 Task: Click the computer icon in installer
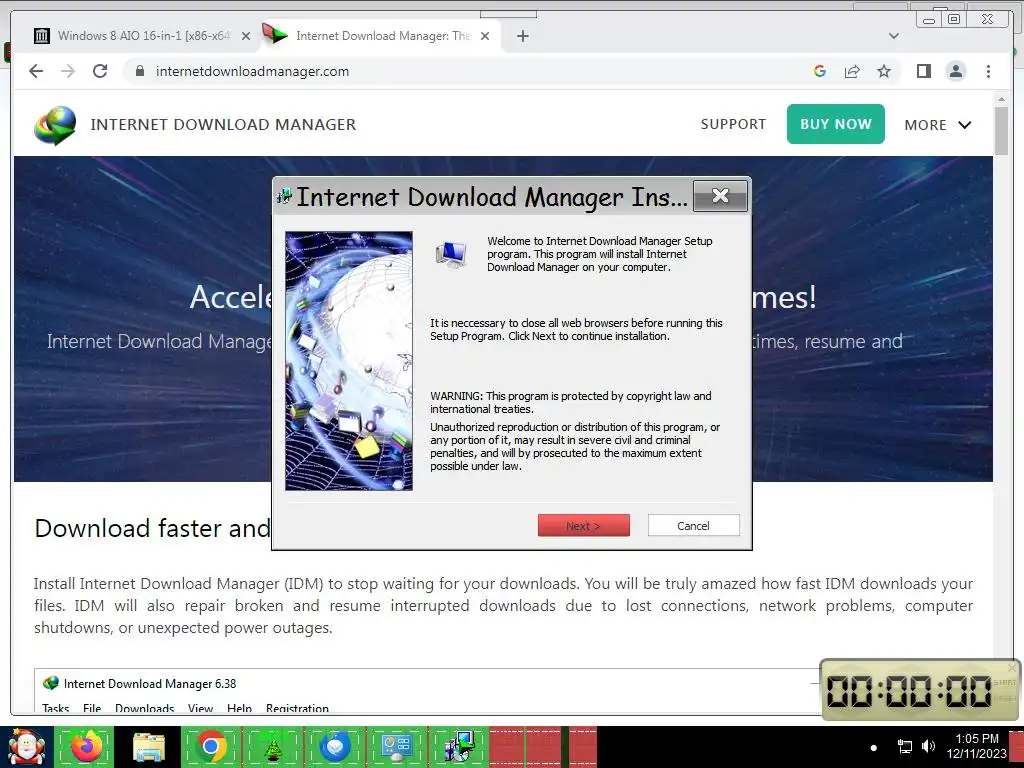pyautogui.click(x=451, y=254)
